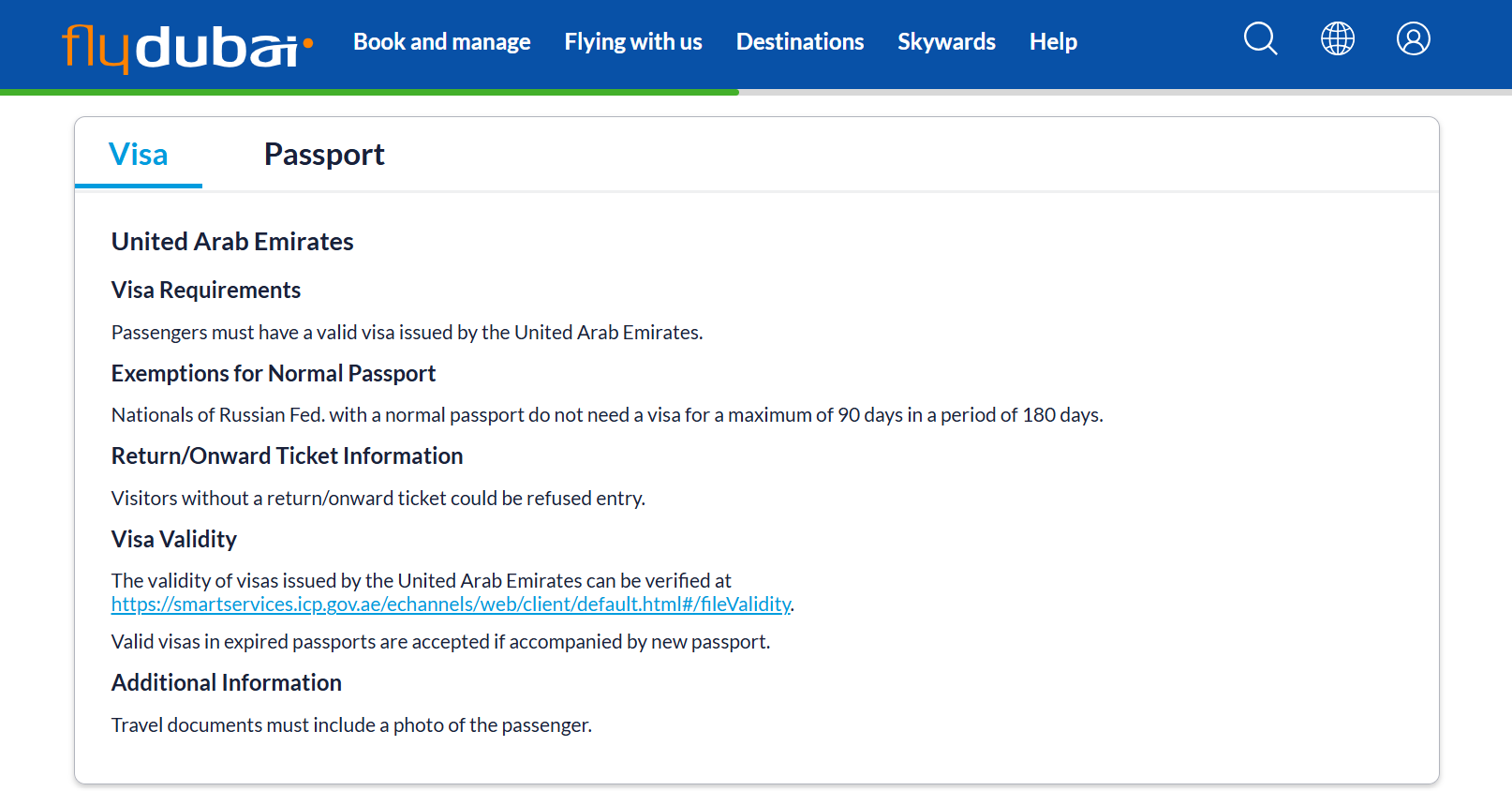Viewport: 1512px width, 791px height.
Task: Follow the smartservices.icp.gov.ae visa validity link
Action: pos(451,604)
